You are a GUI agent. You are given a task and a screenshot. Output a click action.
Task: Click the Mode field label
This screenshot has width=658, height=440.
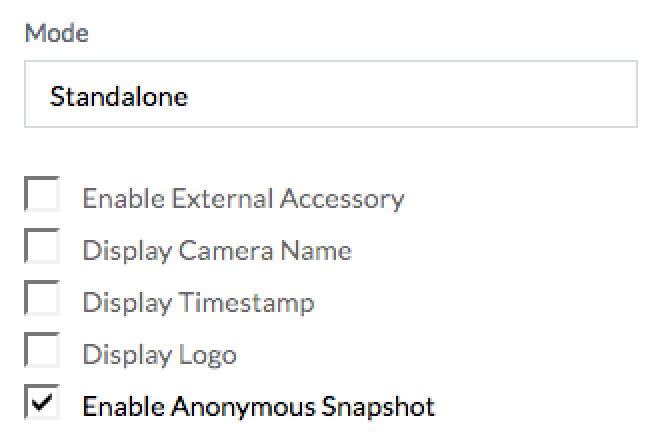pos(56,33)
